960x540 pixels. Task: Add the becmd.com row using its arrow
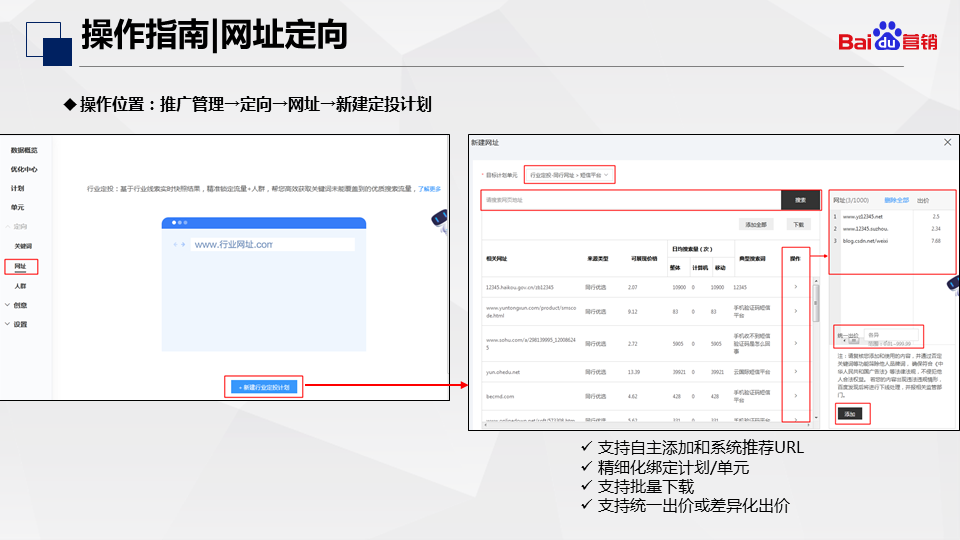tap(796, 396)
